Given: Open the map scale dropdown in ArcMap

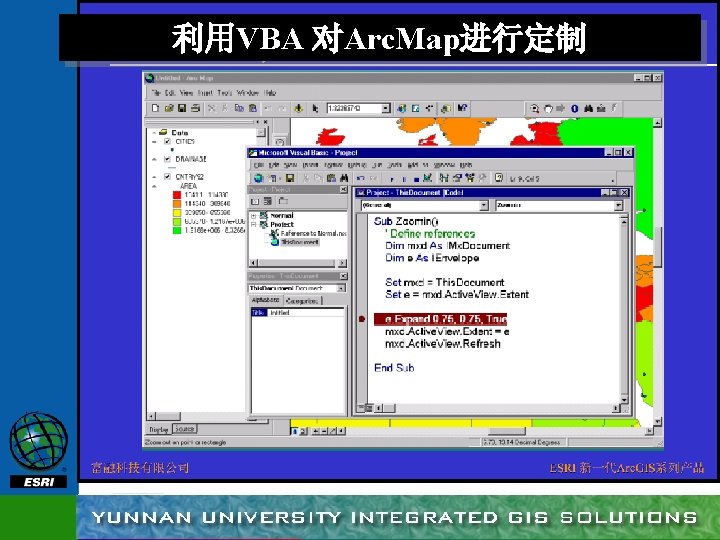Looking at the screenshot, I should point(386,108).
